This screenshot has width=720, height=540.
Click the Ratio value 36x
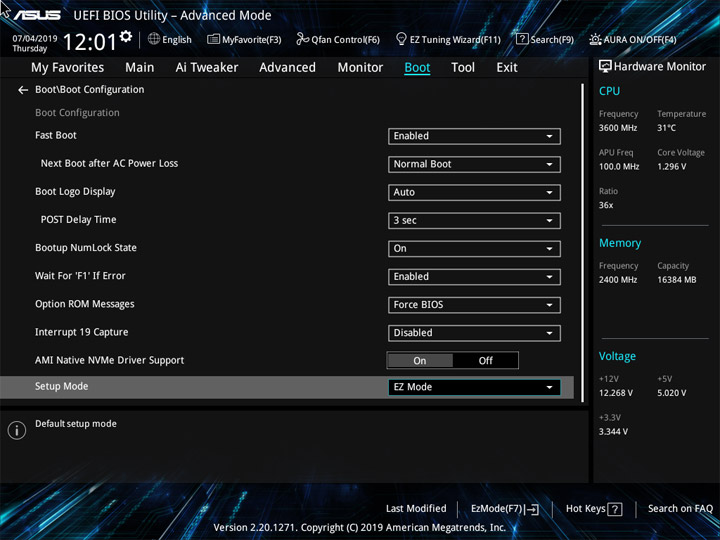coord(606,205)
